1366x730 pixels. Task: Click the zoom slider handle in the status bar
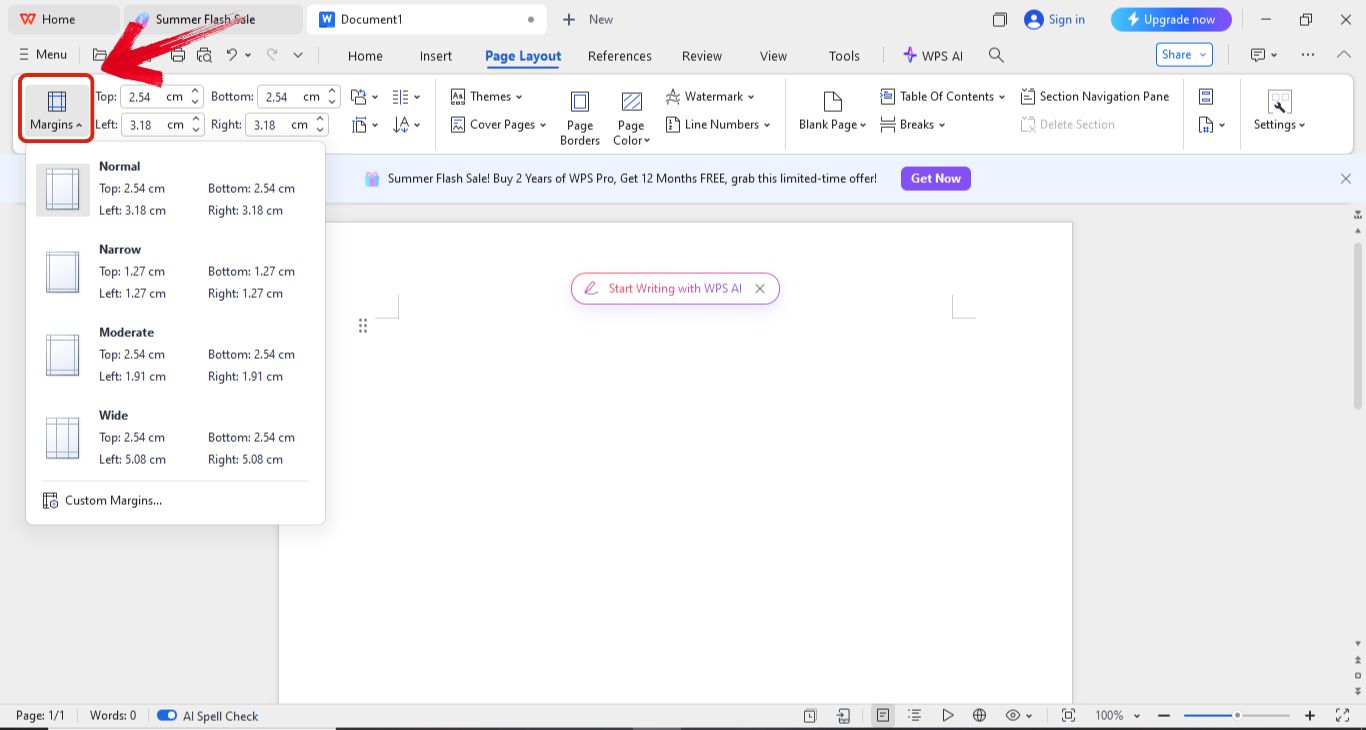1237,715
